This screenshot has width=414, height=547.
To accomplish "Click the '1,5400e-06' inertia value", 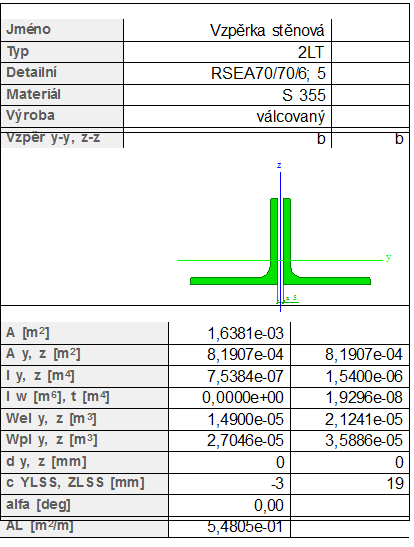I will click(x=364, y=376).
